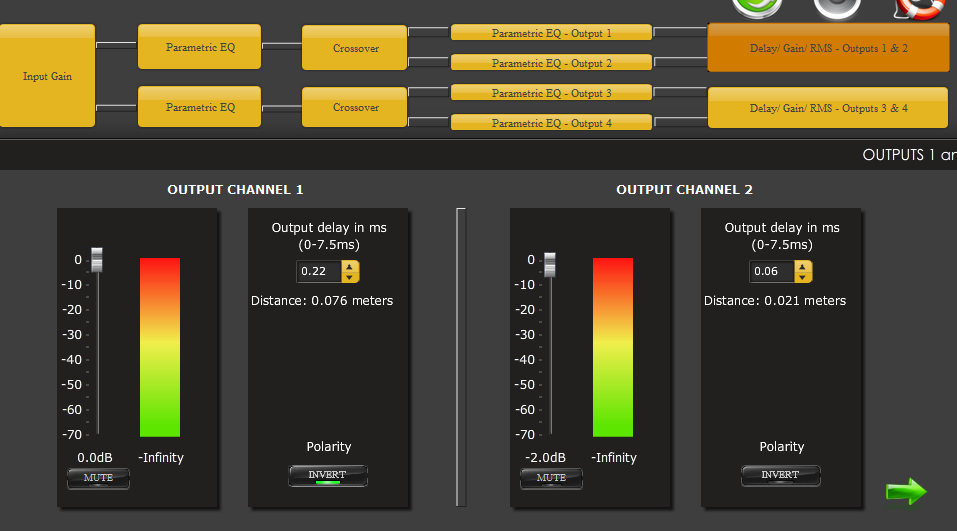Decrease Channel 1 output delay with down arrow
Screen dimensions: 957x531
[350, 277]
